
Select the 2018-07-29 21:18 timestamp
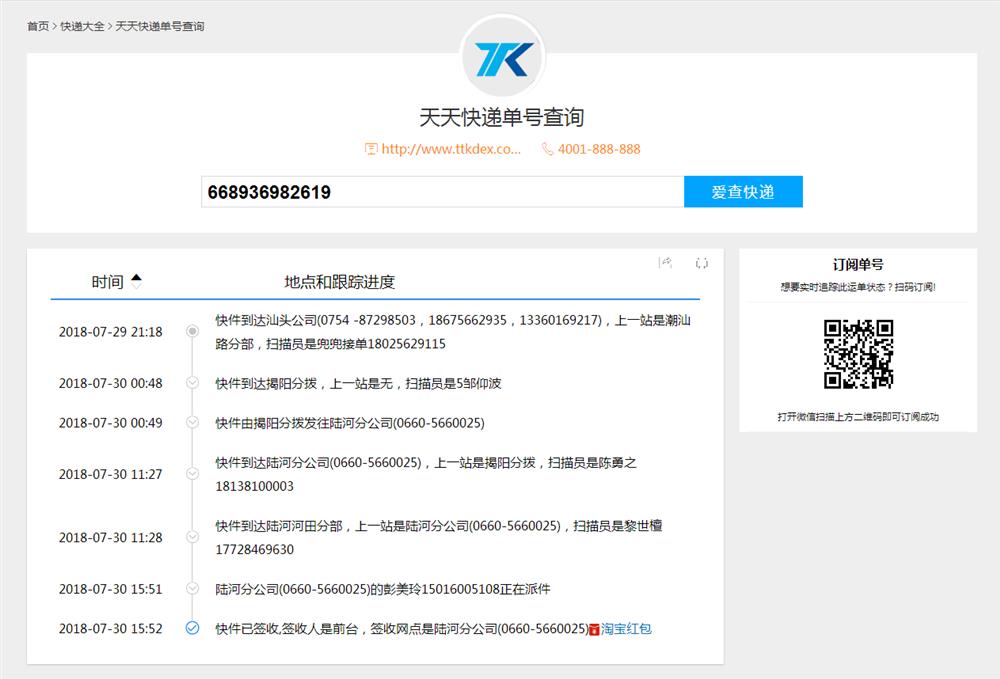(x=110, y=332)
